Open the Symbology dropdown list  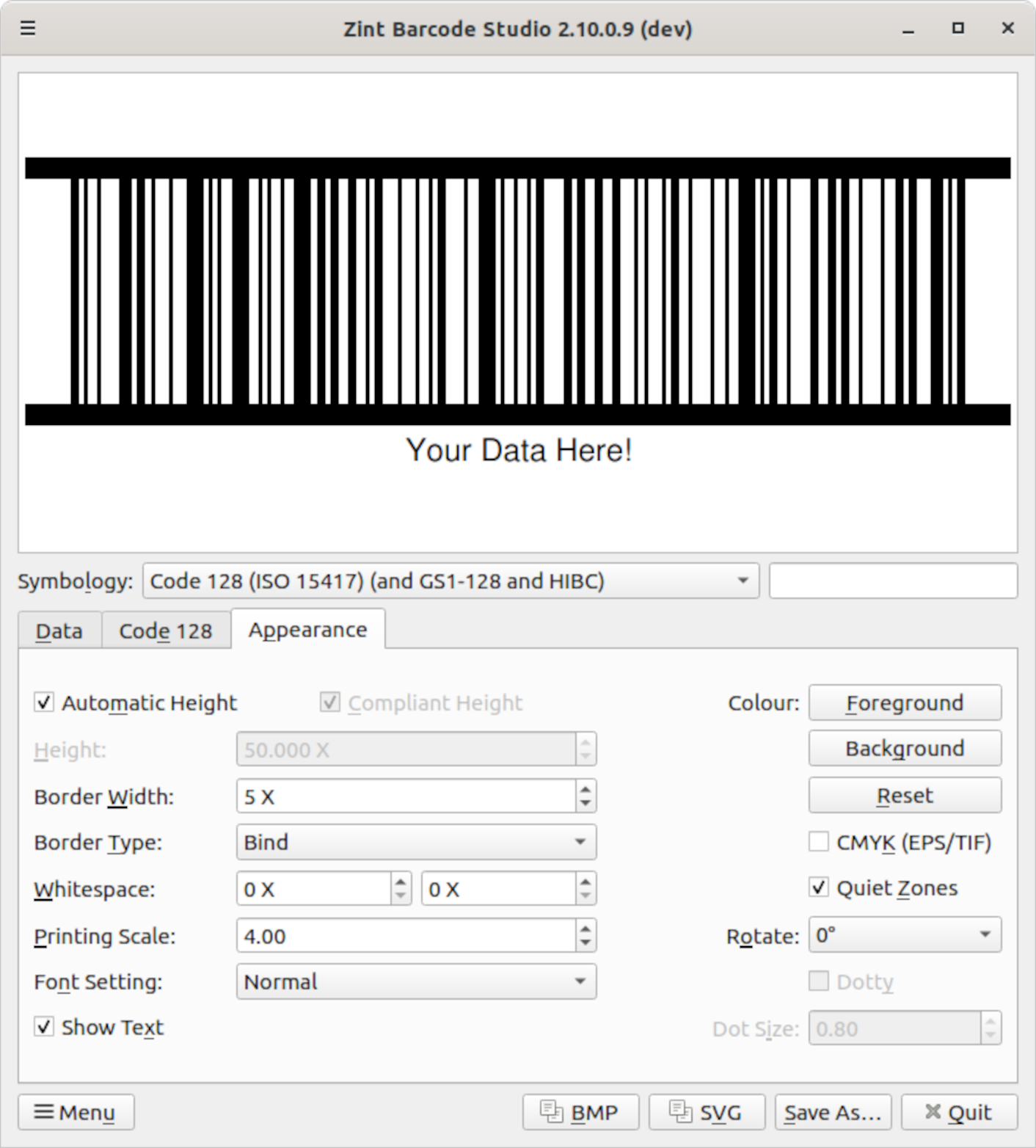450,581
